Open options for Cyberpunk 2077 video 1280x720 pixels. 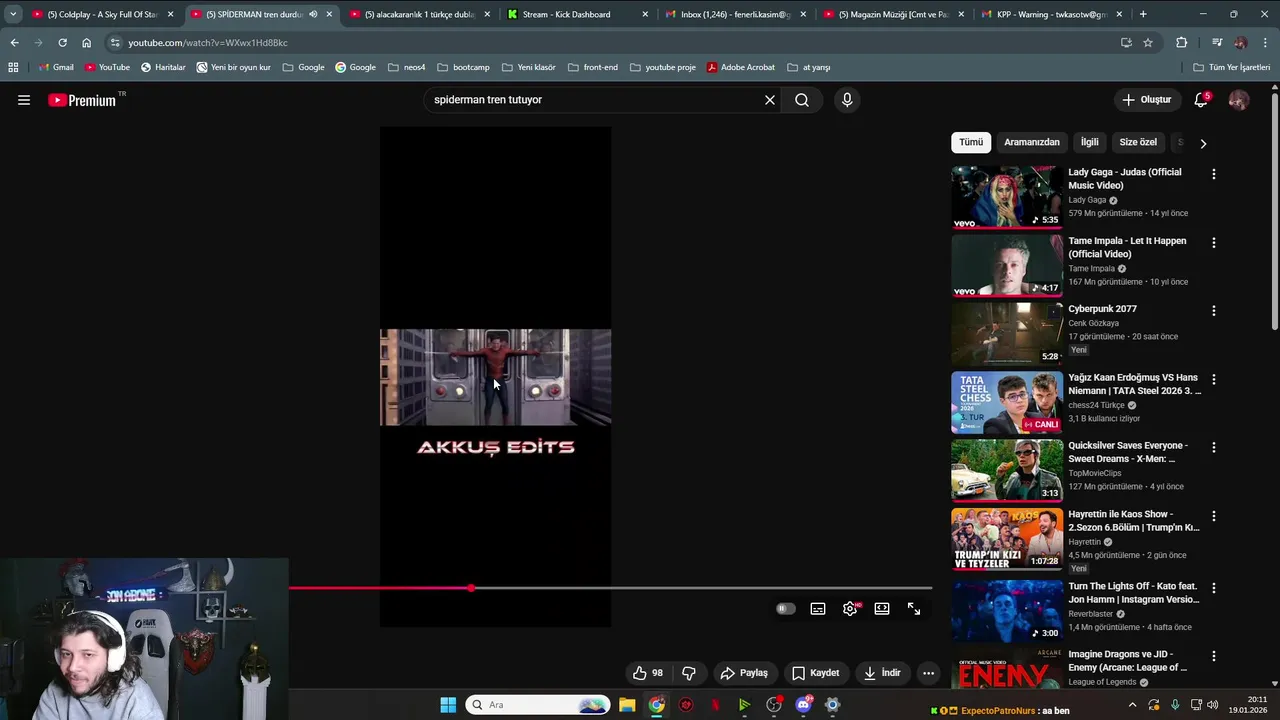click(x=1214, y=311)
